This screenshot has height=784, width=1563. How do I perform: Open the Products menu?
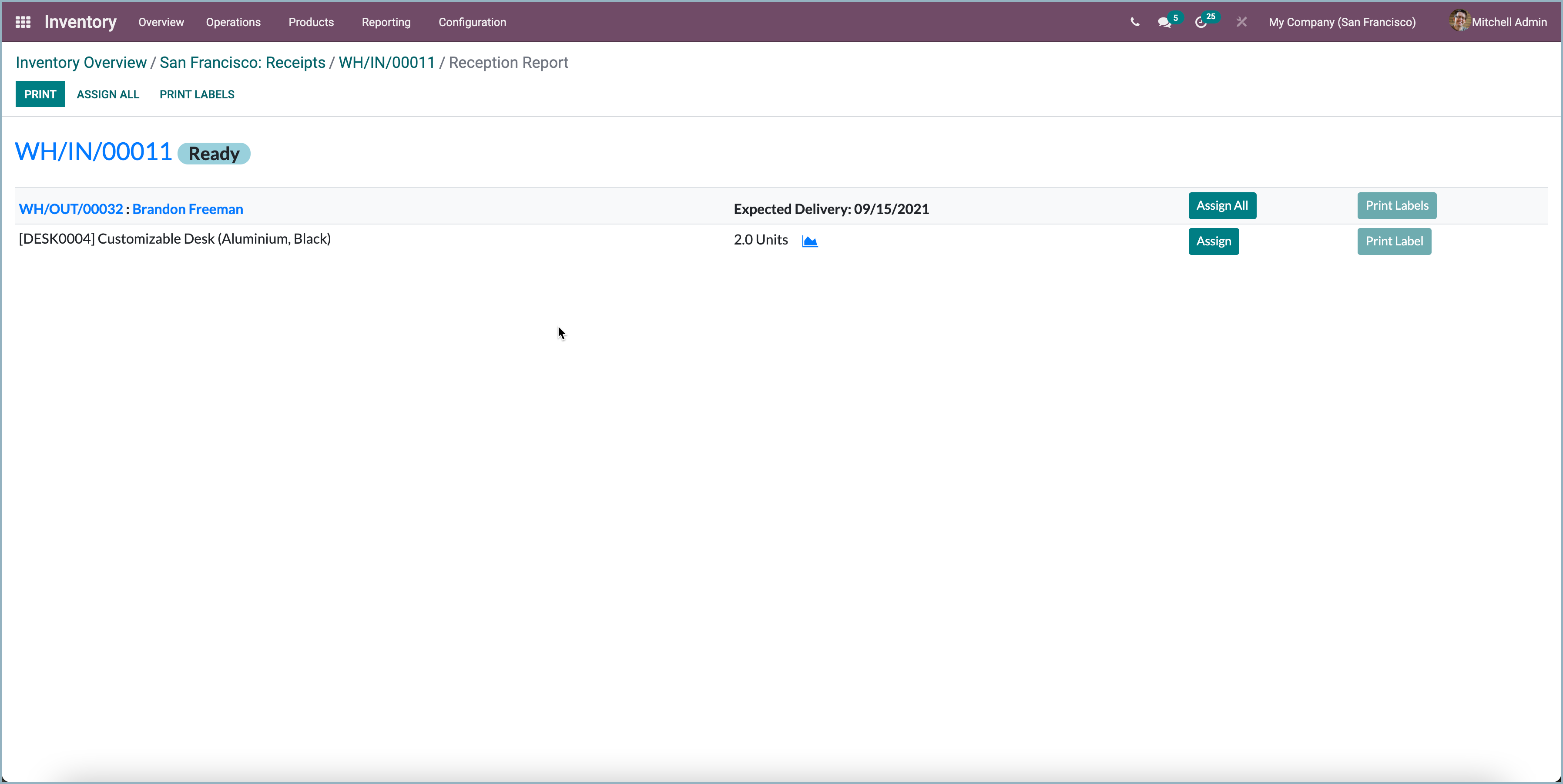click(311, 23)
